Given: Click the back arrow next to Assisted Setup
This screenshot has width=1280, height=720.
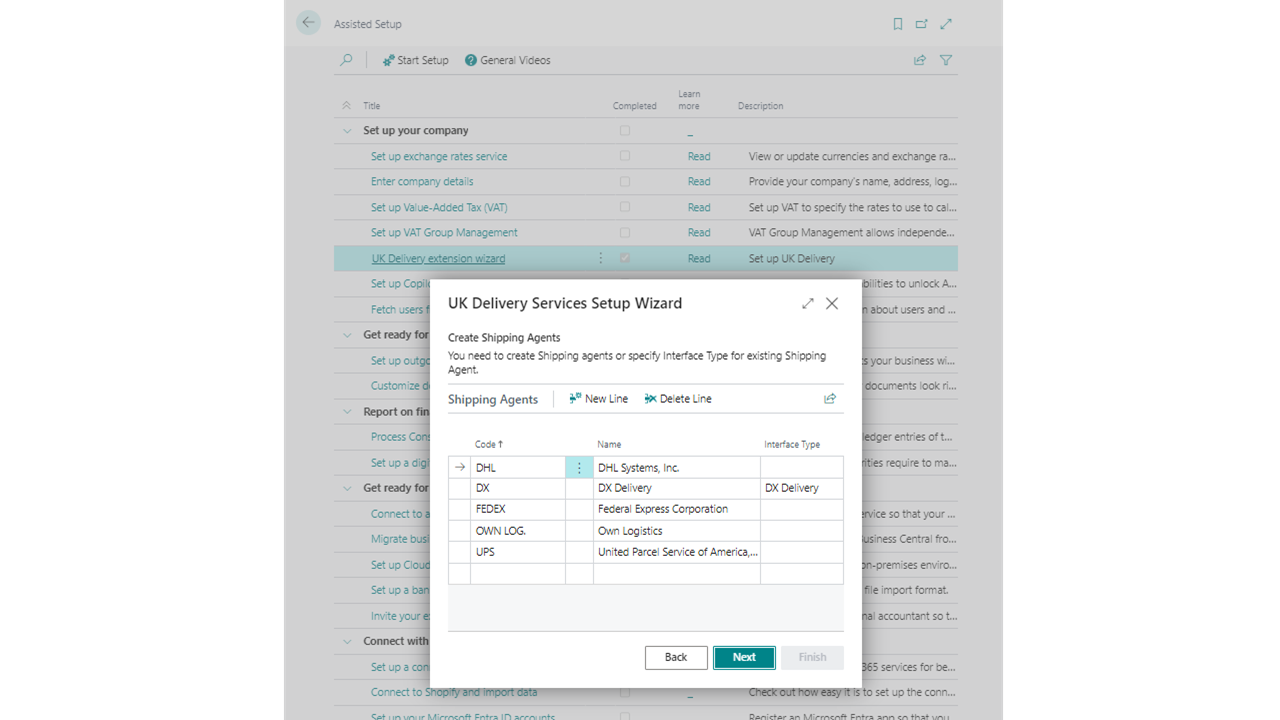Looking at the screenshot, I should 308,22.
